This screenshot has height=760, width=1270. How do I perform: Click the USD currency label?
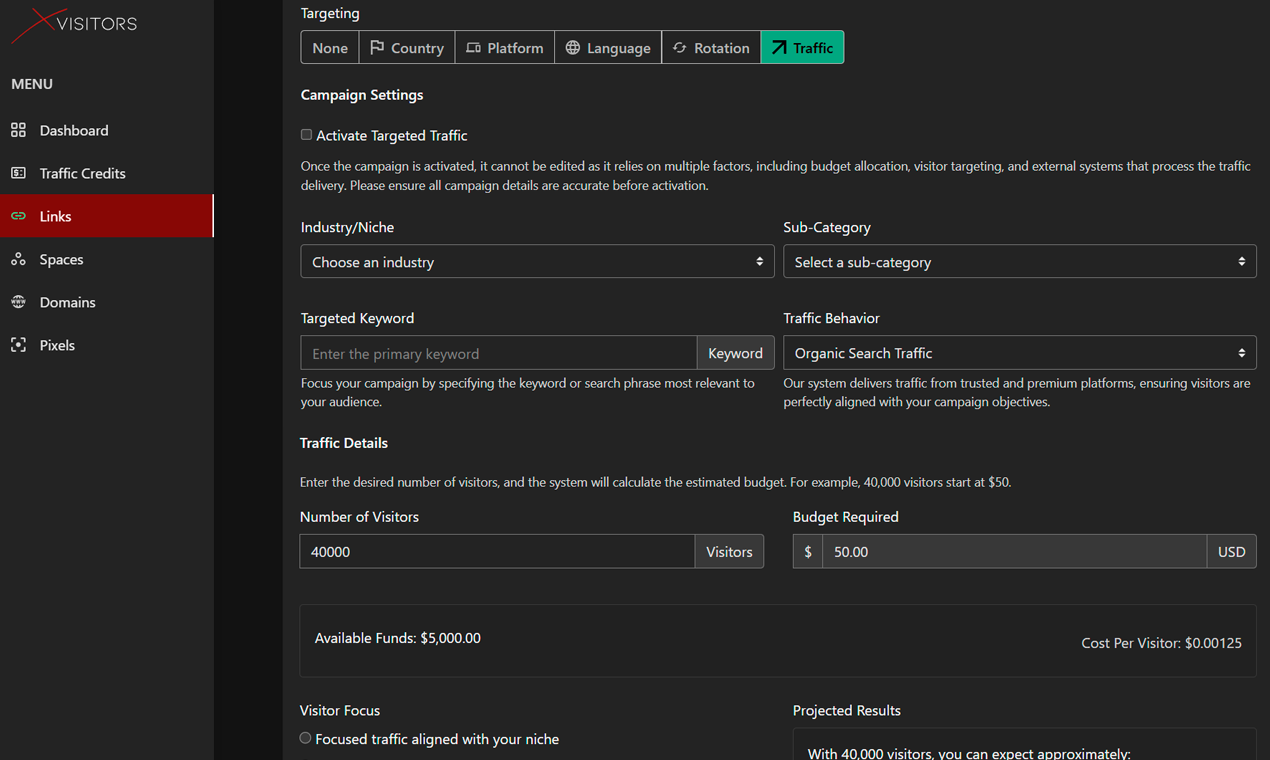(x=1232, y=551)
